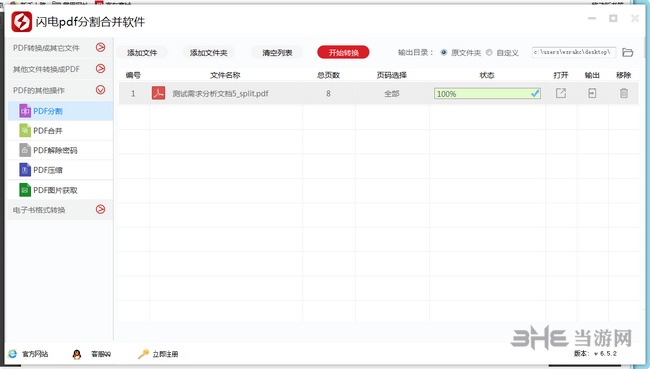The width and height of the screenshot is (650, 369).
Task: Click the key icon for registration
Action: click(x=143, y=354)
